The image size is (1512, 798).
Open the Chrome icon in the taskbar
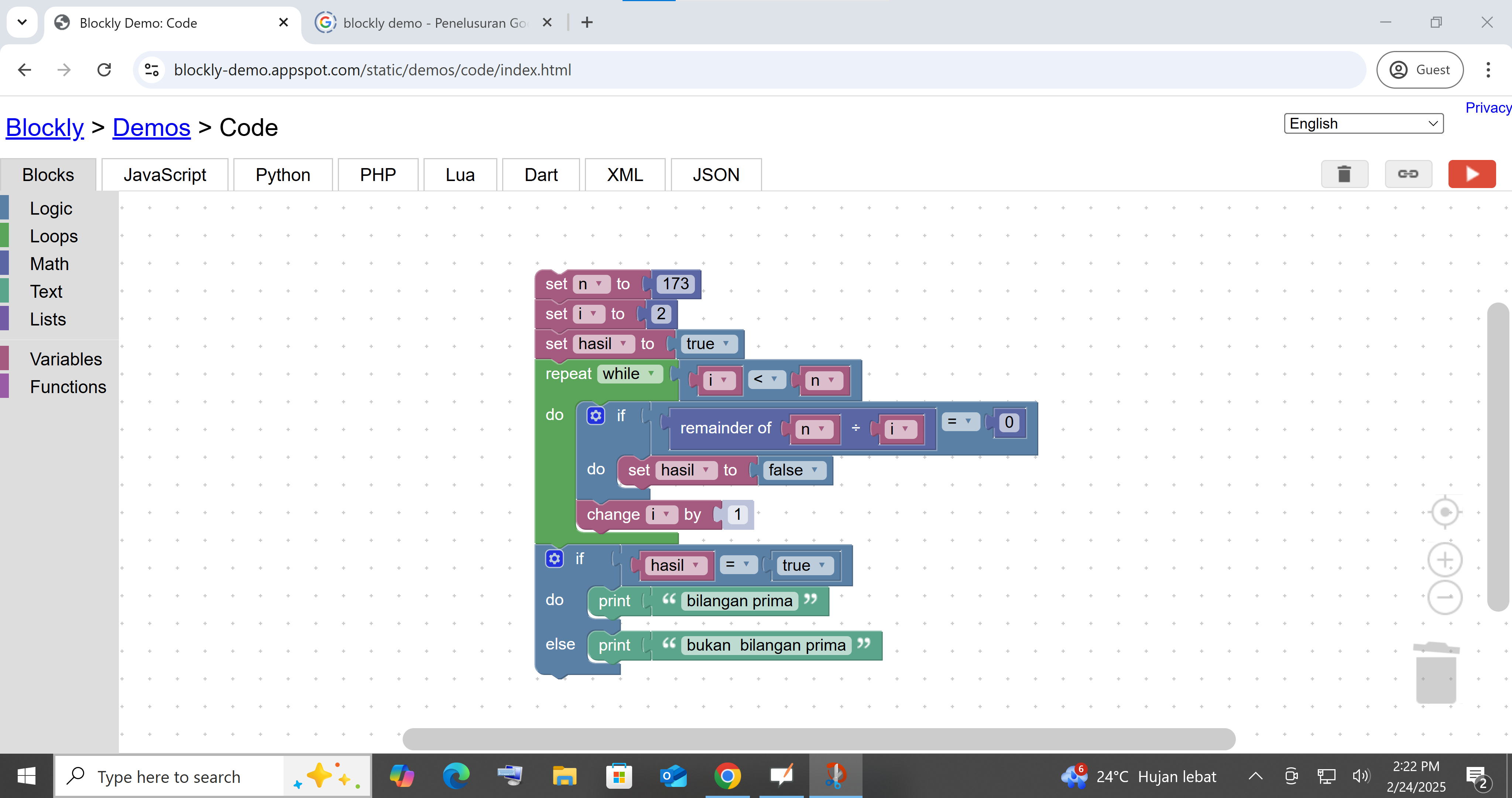tap(727, 776)
